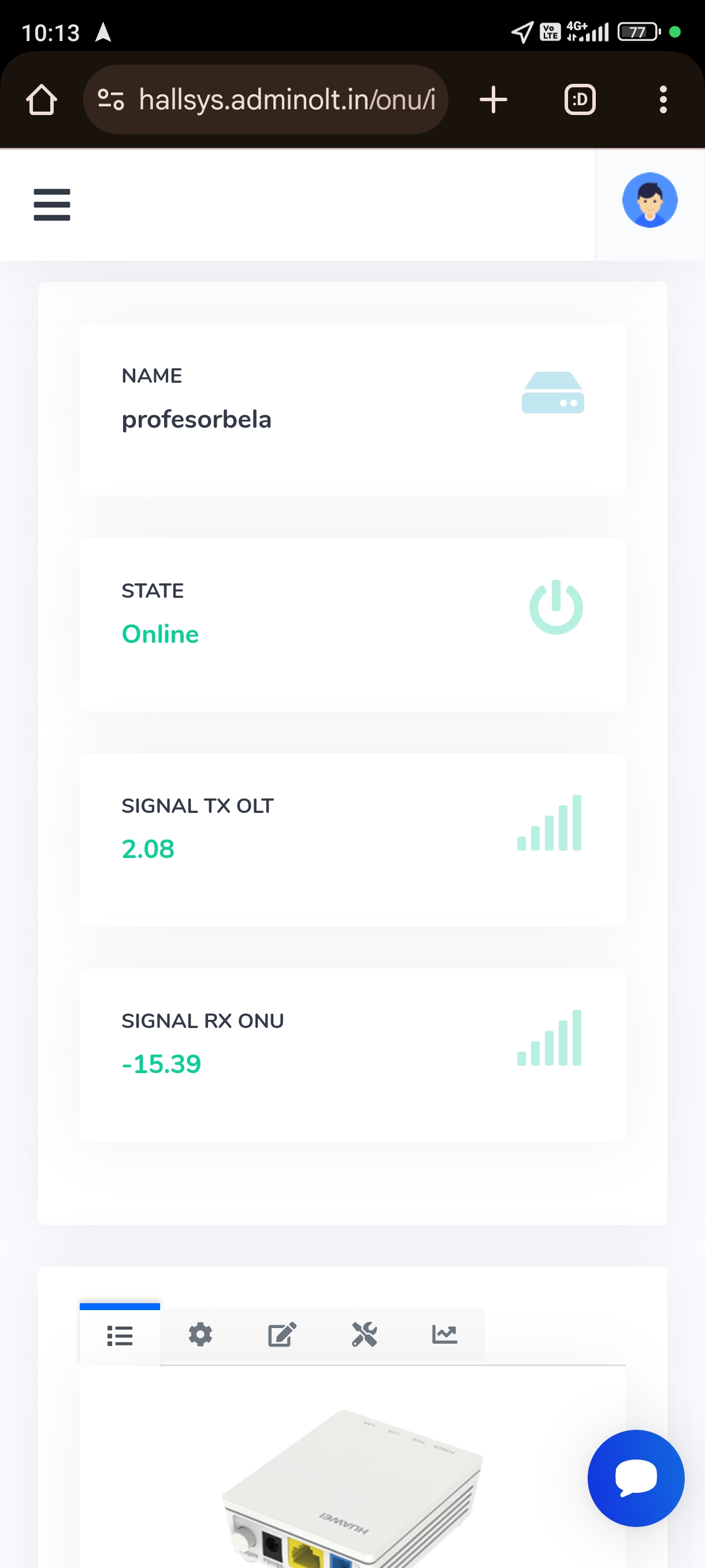
Task: Switch to the gear settings tab
Action: pos(200,1334)
